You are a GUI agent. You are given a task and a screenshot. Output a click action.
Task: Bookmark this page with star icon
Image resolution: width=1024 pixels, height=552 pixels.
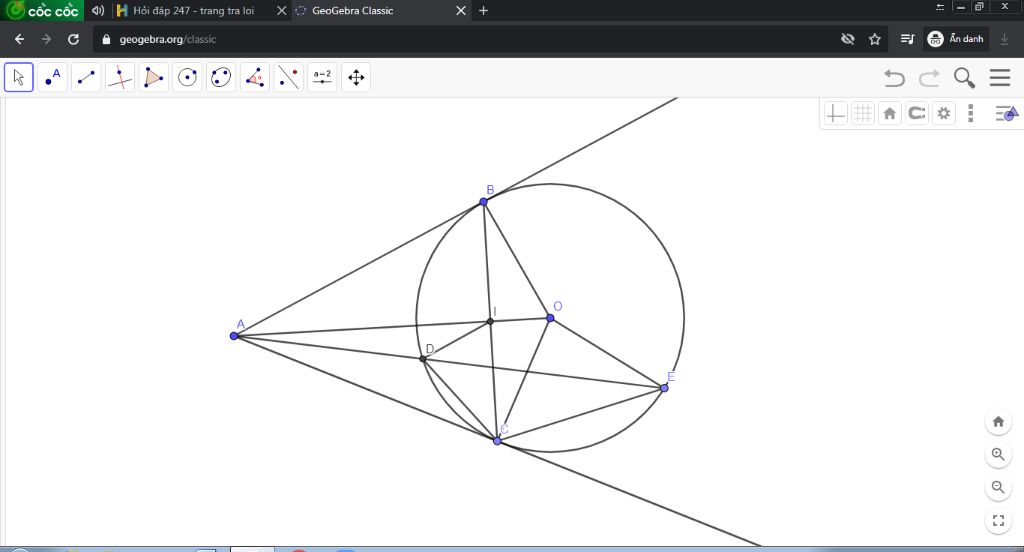(875, 39)
